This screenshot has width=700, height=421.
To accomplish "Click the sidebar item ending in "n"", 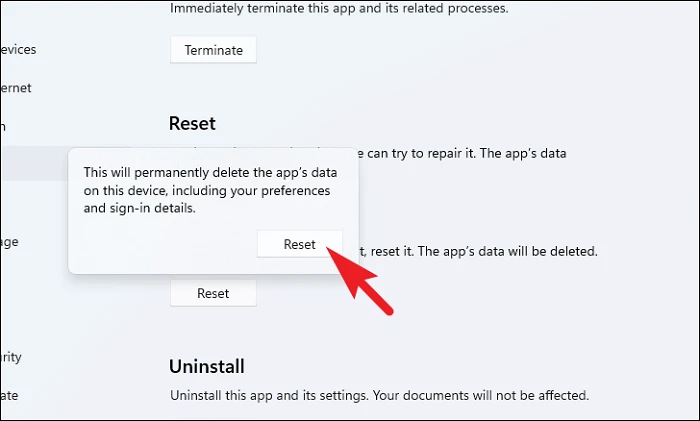I will [3, 127].
